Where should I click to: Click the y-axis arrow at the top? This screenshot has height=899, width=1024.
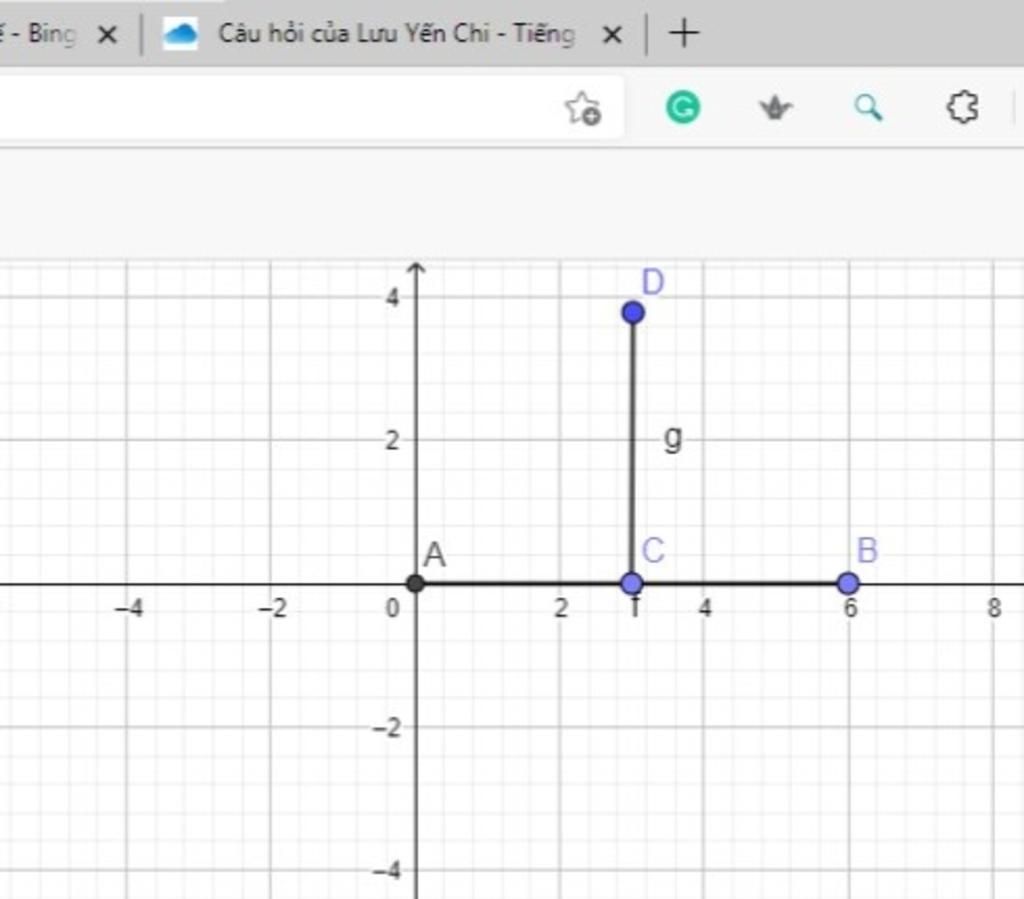coord(415,268)
